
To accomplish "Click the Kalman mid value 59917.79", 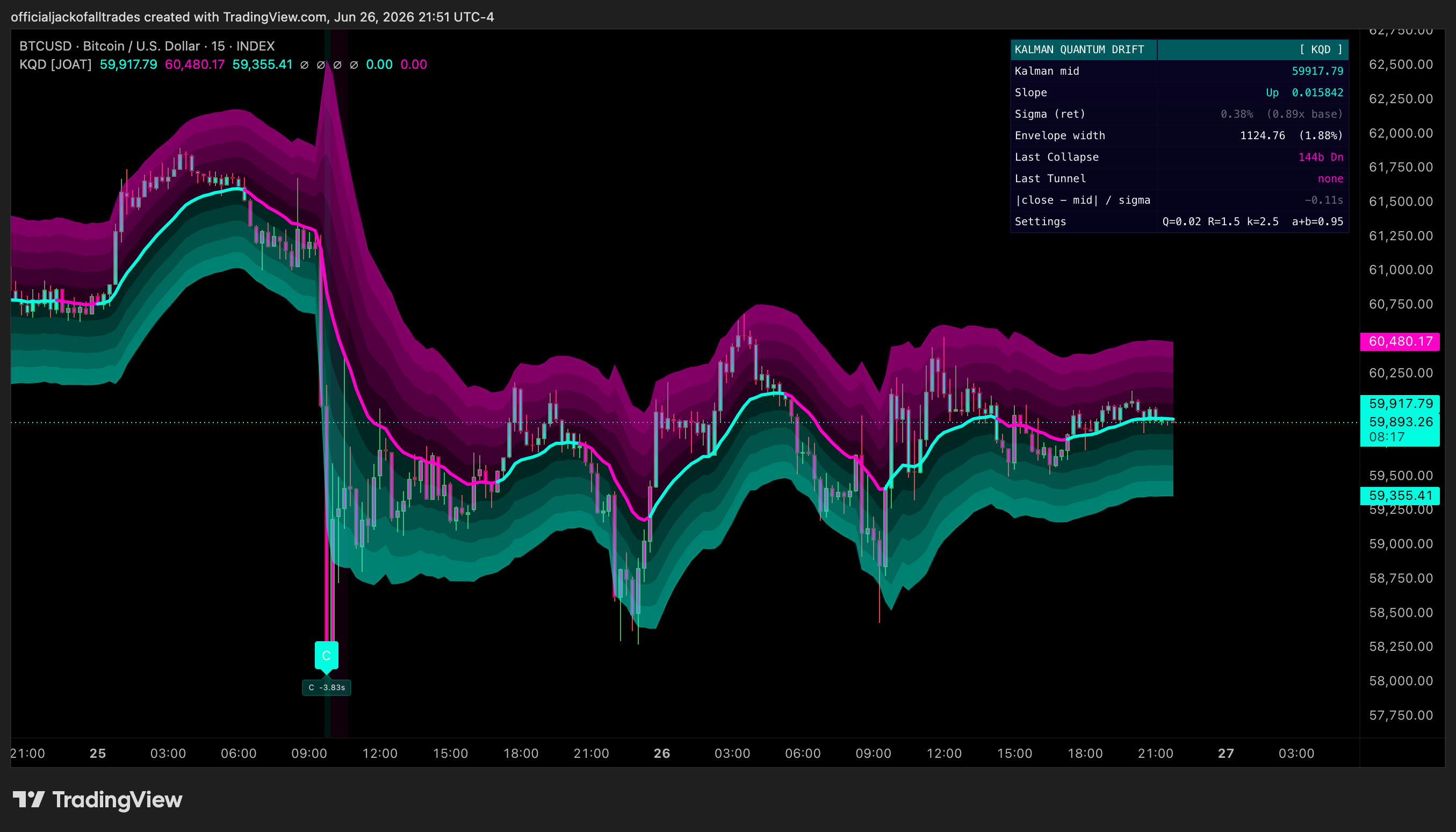I will [1317, 71].
